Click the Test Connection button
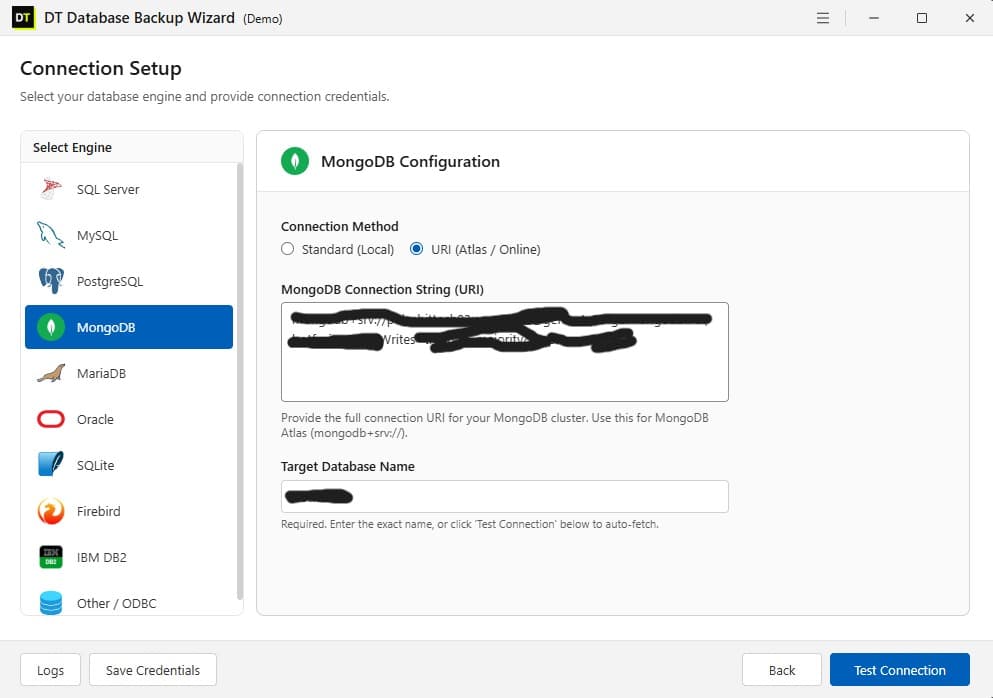 click(x=899, y=669)
